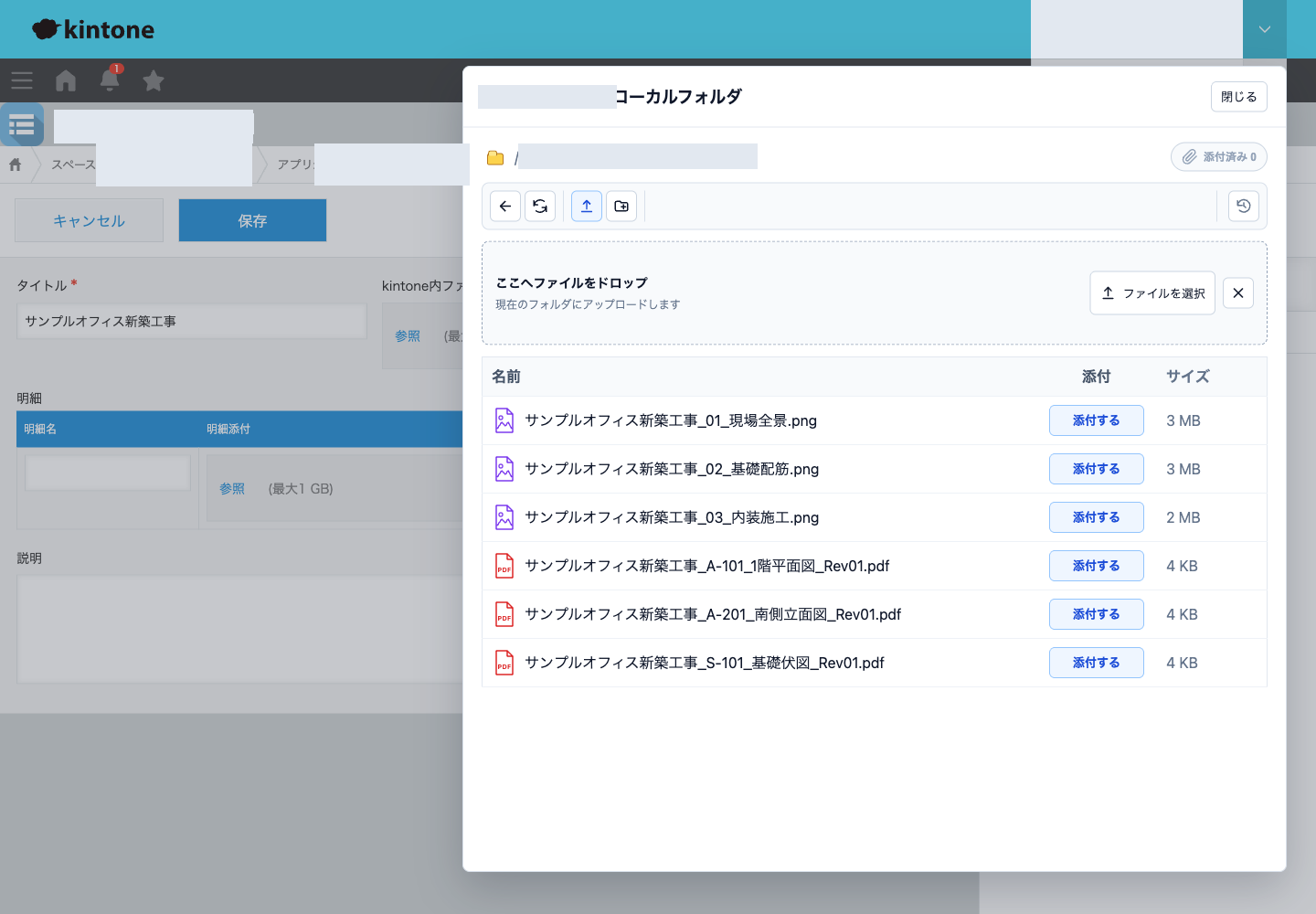Select file name サンプルオフィス新築工事_A-201_南側立面図_Rev01.pdf

(x=713, y=614)
